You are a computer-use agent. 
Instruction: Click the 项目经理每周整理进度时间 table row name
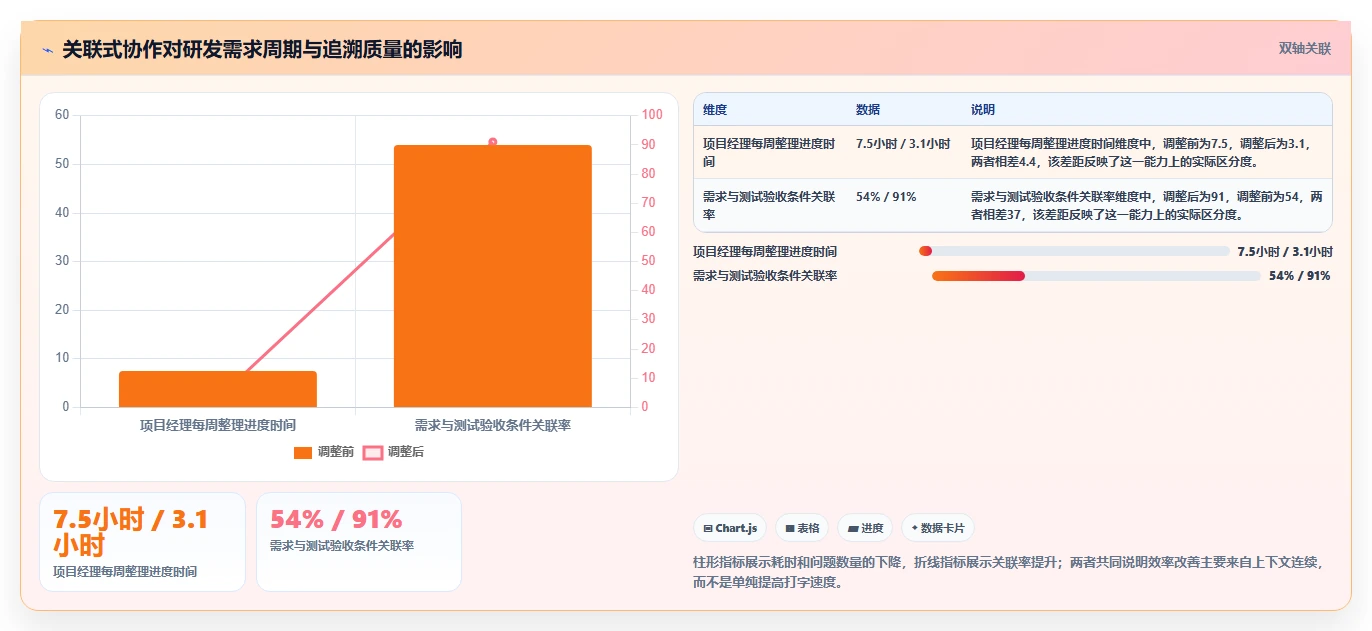[769, 153]
